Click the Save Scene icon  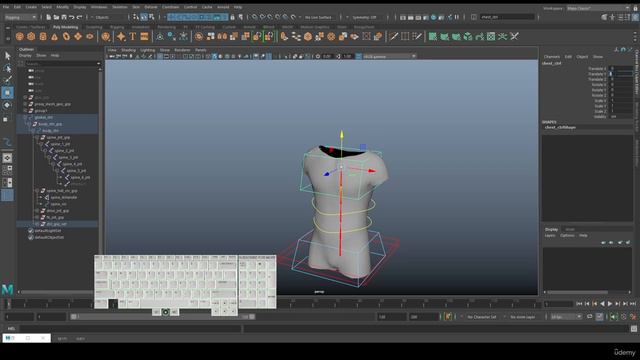coord(64,17)
